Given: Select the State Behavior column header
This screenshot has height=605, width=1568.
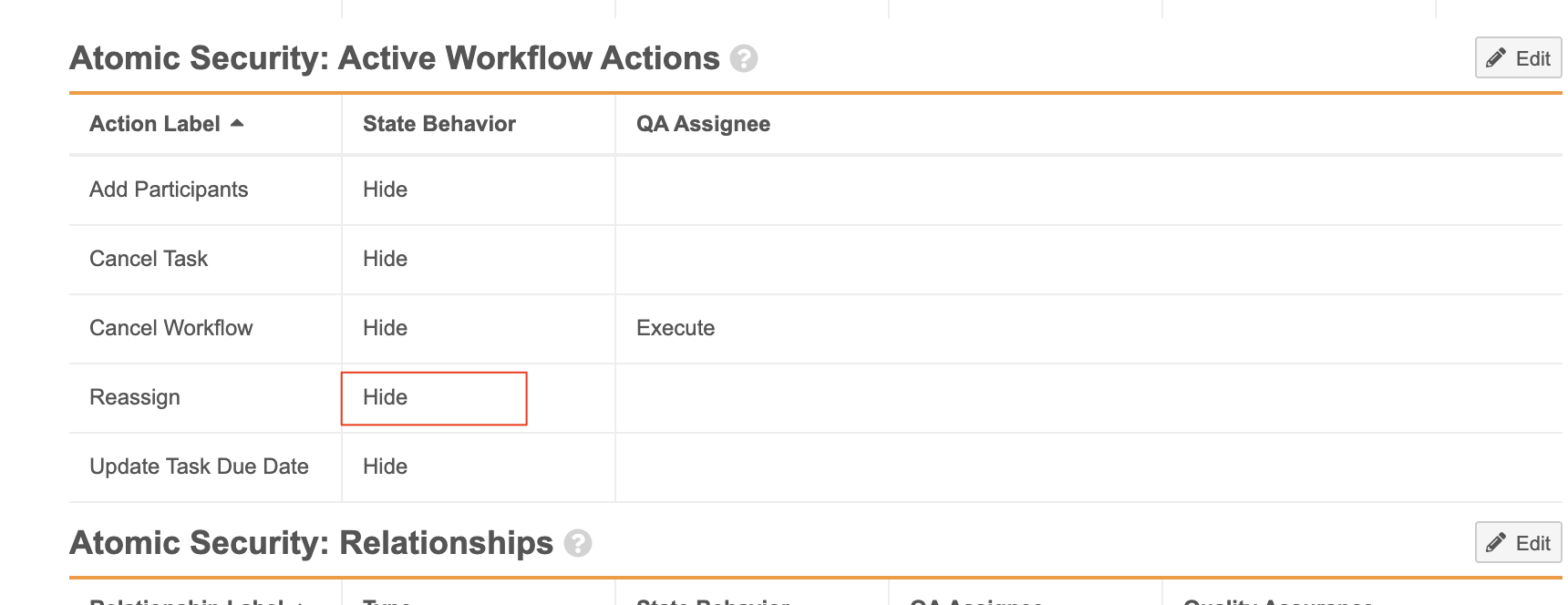Looking at the screenshot, I should (438, 124).
